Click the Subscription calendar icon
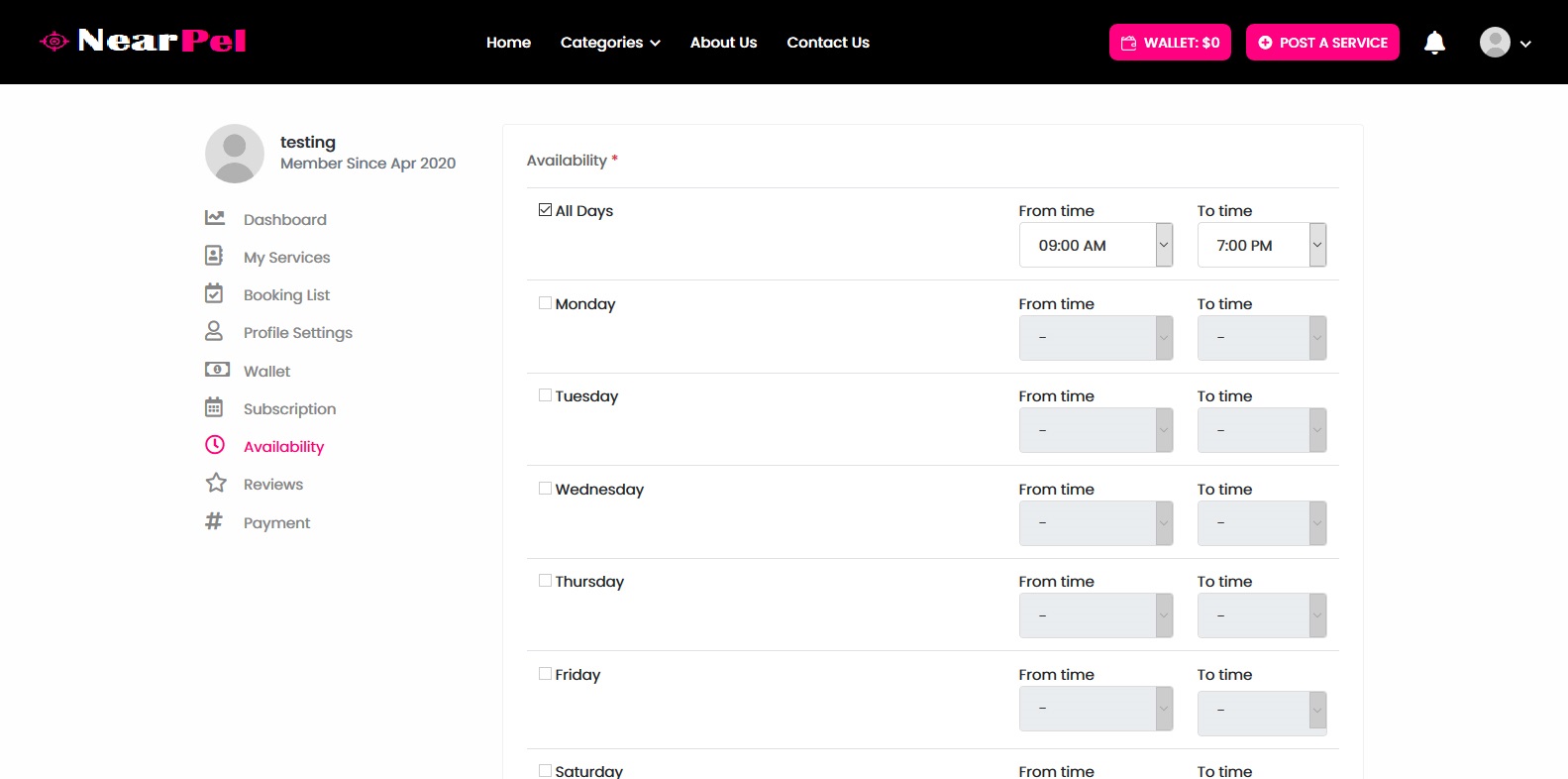This screenshot has height=779, width=1568. pyautogui.click(x=214, y=407)
